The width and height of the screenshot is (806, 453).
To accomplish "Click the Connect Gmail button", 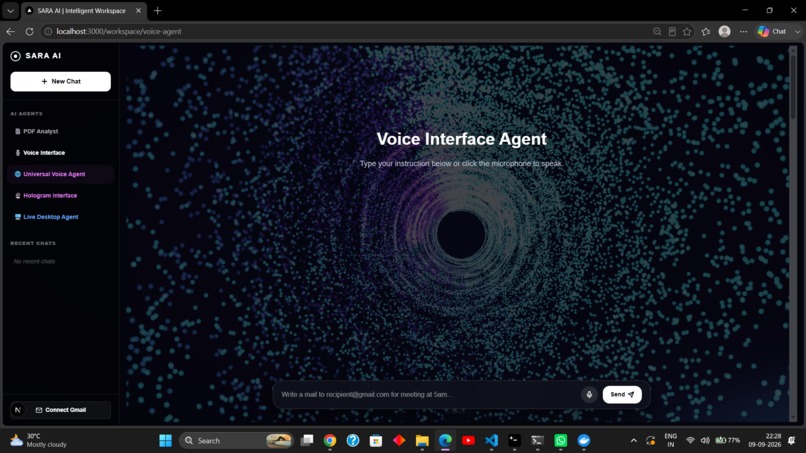I will (x=61, y=410).
